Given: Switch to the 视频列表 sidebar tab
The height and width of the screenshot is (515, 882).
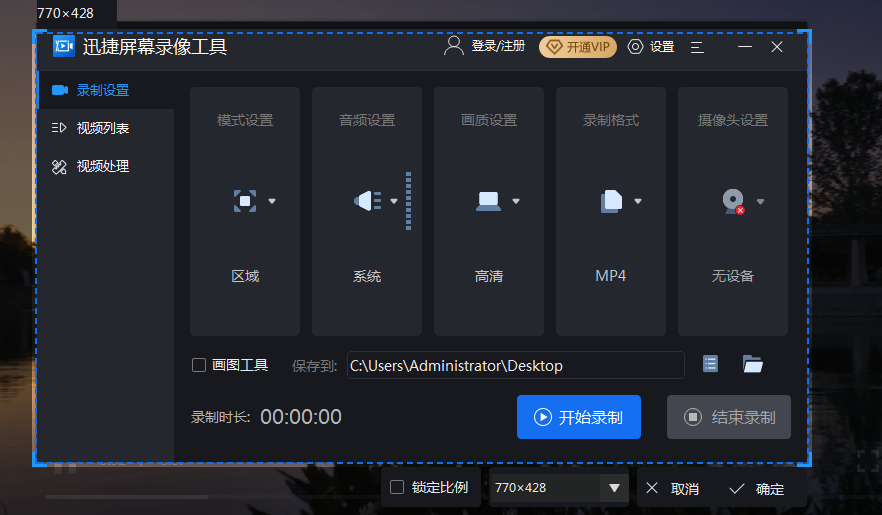Looking at the screenshot, I should tap(106, 128).
